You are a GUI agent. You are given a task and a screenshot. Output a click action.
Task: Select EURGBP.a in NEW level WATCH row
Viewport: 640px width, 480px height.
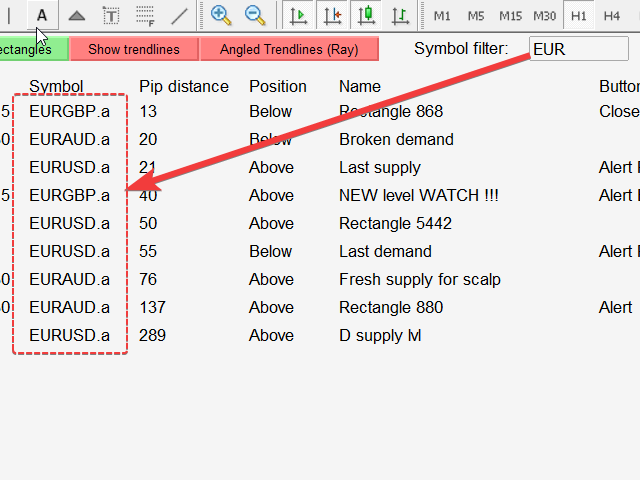tap(69, 195)
